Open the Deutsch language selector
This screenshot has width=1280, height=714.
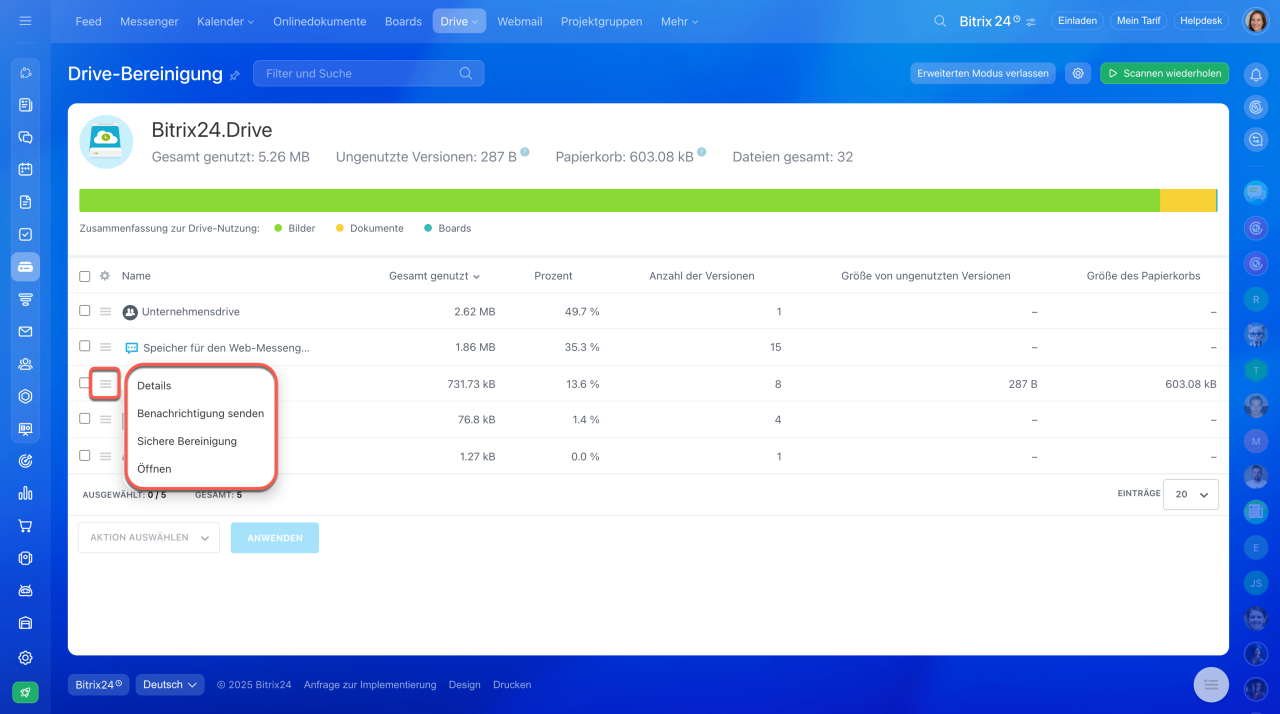coord(170,685)
